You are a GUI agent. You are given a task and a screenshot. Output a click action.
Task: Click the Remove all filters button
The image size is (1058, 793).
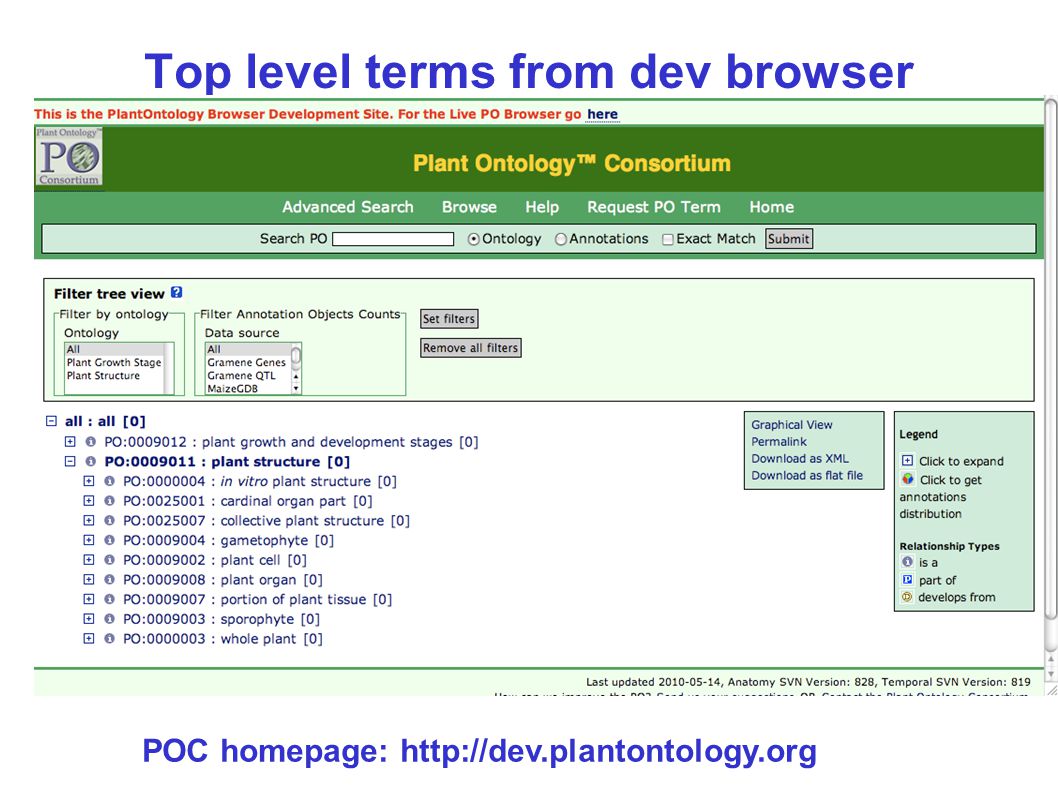pyautogui.click(x=470, y=348)
